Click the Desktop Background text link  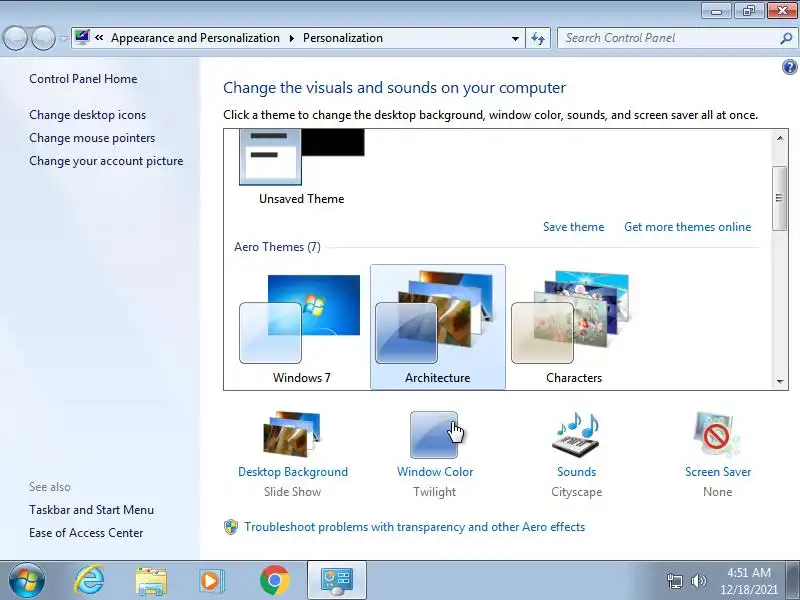coord(293,472)
